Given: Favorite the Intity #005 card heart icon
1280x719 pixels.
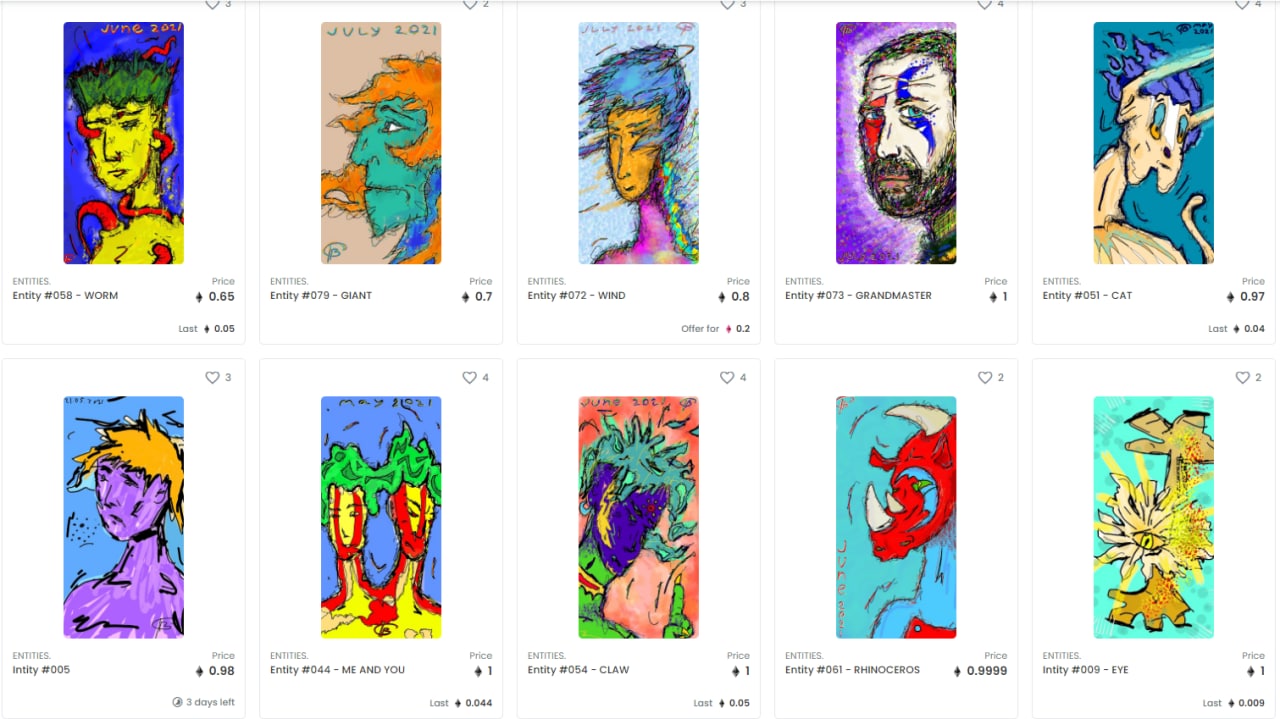Looking at the screenshot, I should click(x=212, y=378).
